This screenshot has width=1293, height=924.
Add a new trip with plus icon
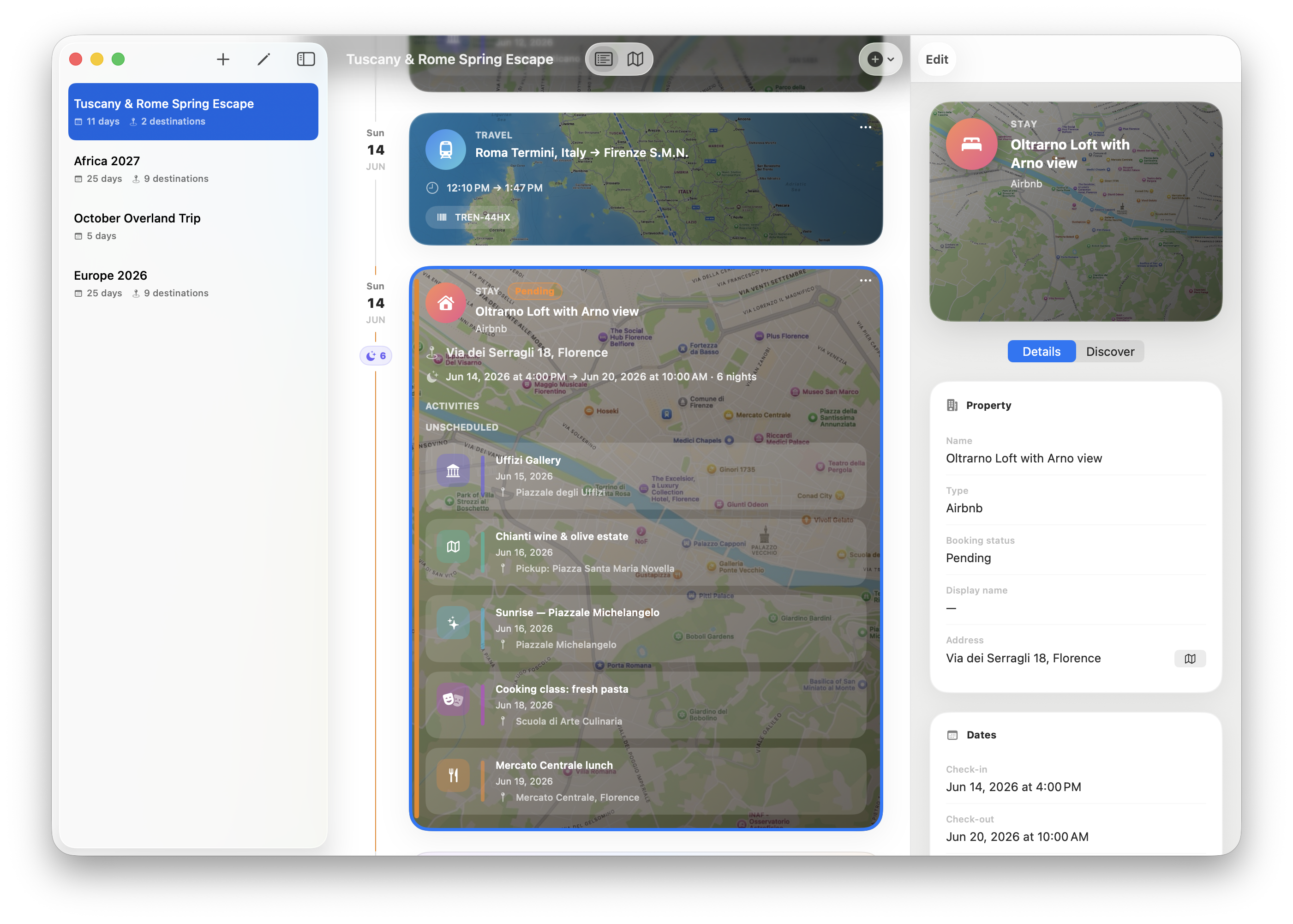(223, 59)
